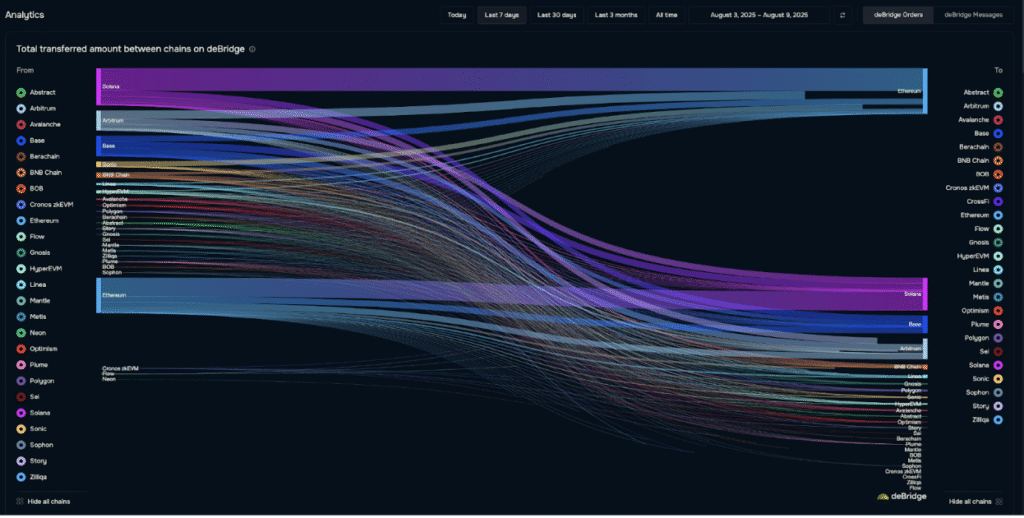Screen dimensions: 1024x518
Task: Toggle Zilliqa icon in From list
Action: (21, 478)
